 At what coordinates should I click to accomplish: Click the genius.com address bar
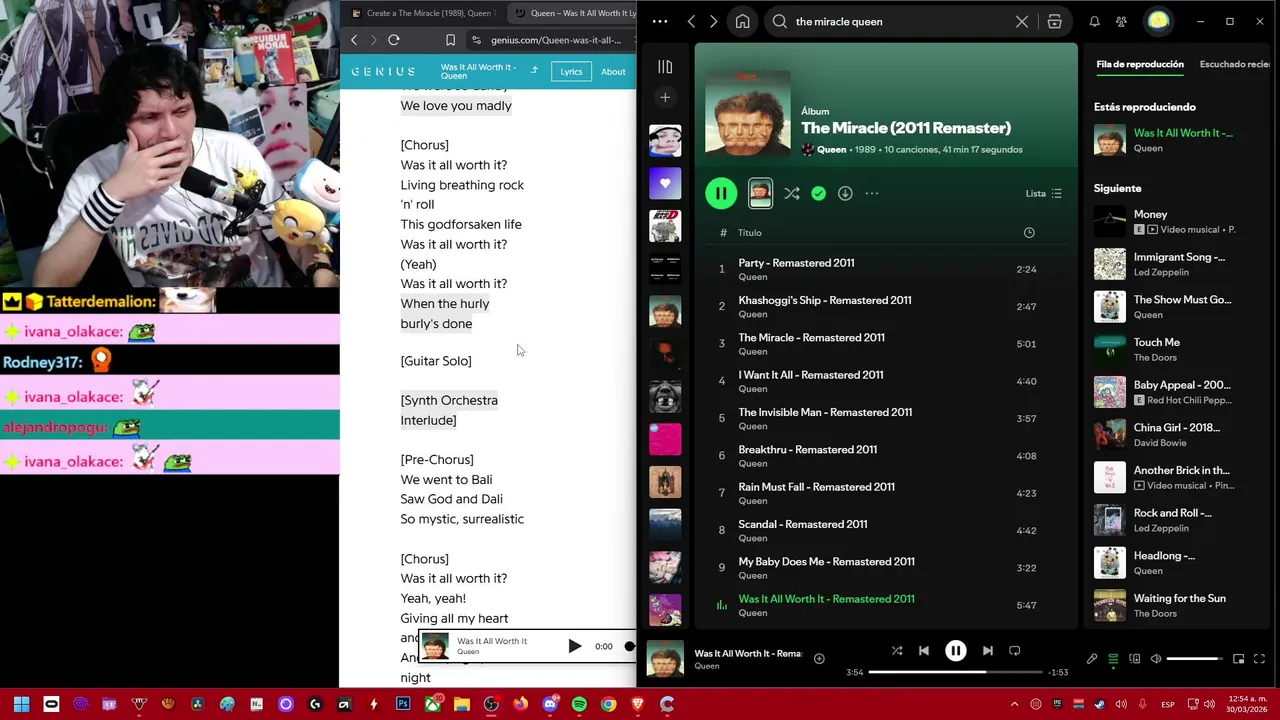[553, 40]
